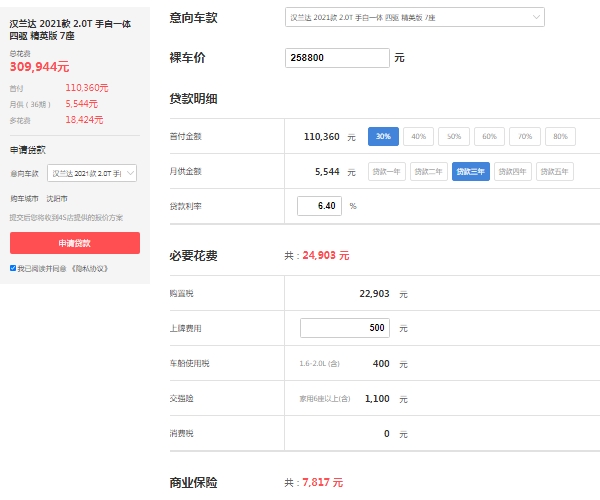Screen dimensions: 600x500
Task: Choose the 贷款三年 loan term
Action: (x=471, y=171)
